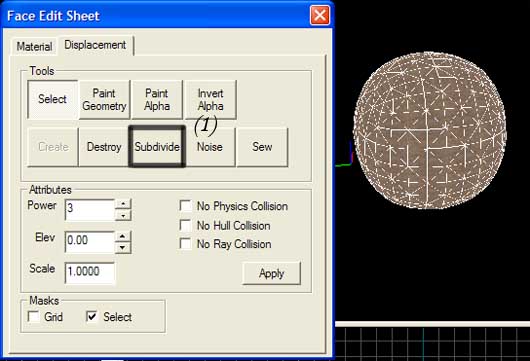Click the Destroy displacement button
This screenshot has height=361, width=530.
pyautogui.click(x=104, y=147)
